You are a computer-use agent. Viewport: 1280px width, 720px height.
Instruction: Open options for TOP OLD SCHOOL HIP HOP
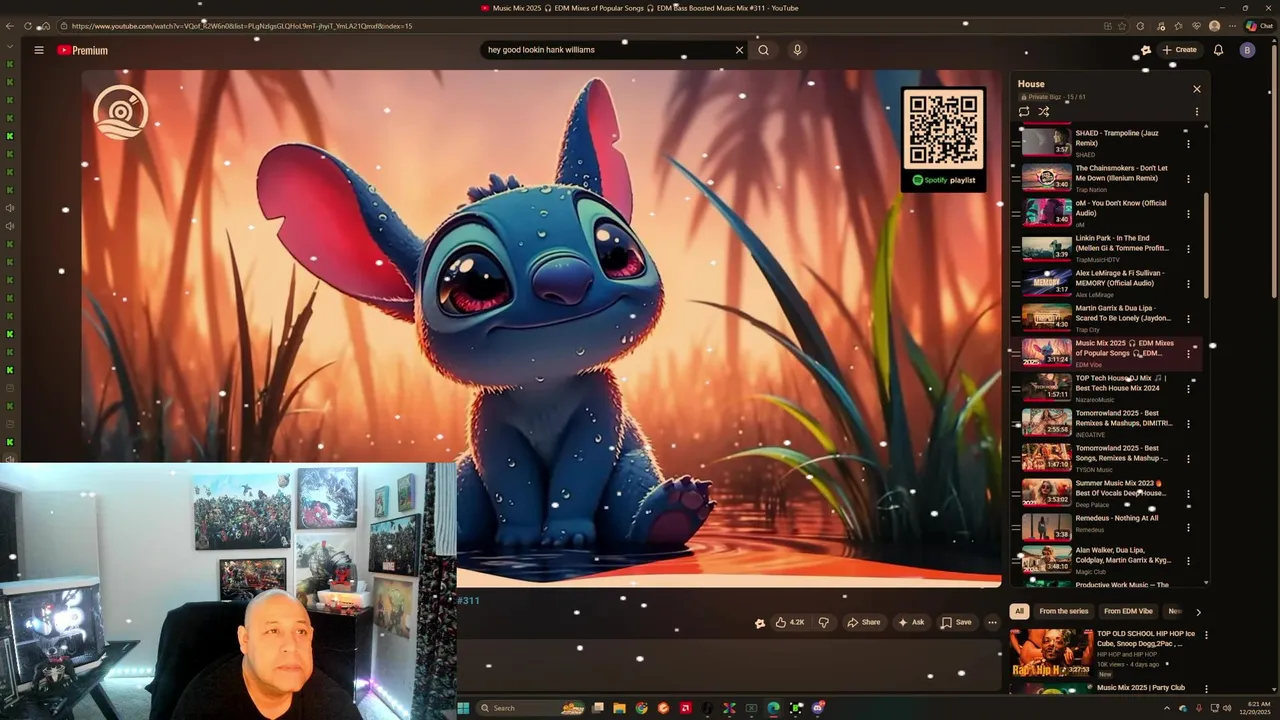pos(1206,635)
